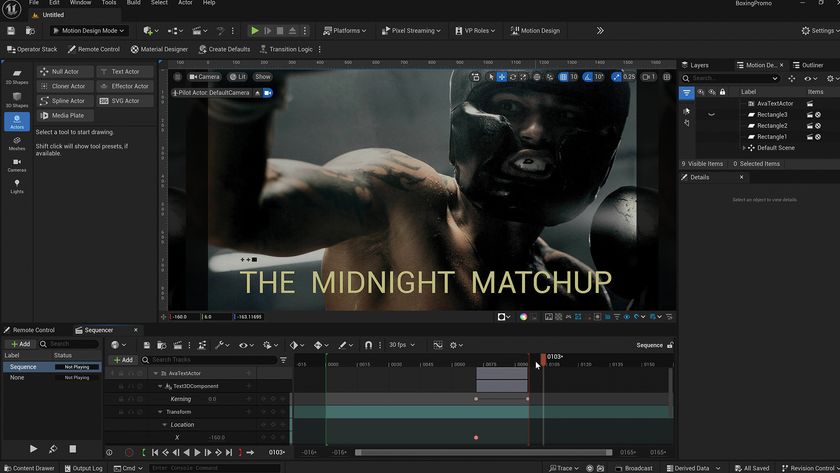Open the Cameras category in sidebar
840x473 pixels.
tap(17, 165)
